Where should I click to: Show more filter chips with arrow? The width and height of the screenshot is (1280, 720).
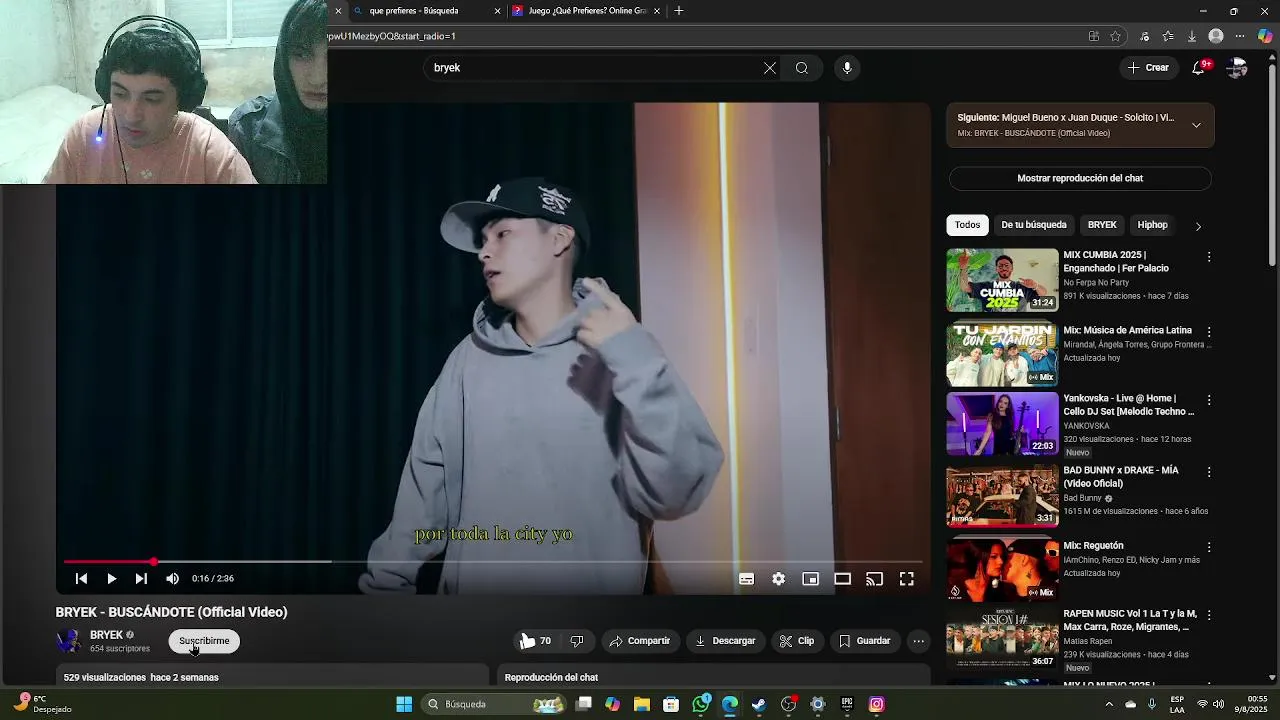pos(1198,226)
